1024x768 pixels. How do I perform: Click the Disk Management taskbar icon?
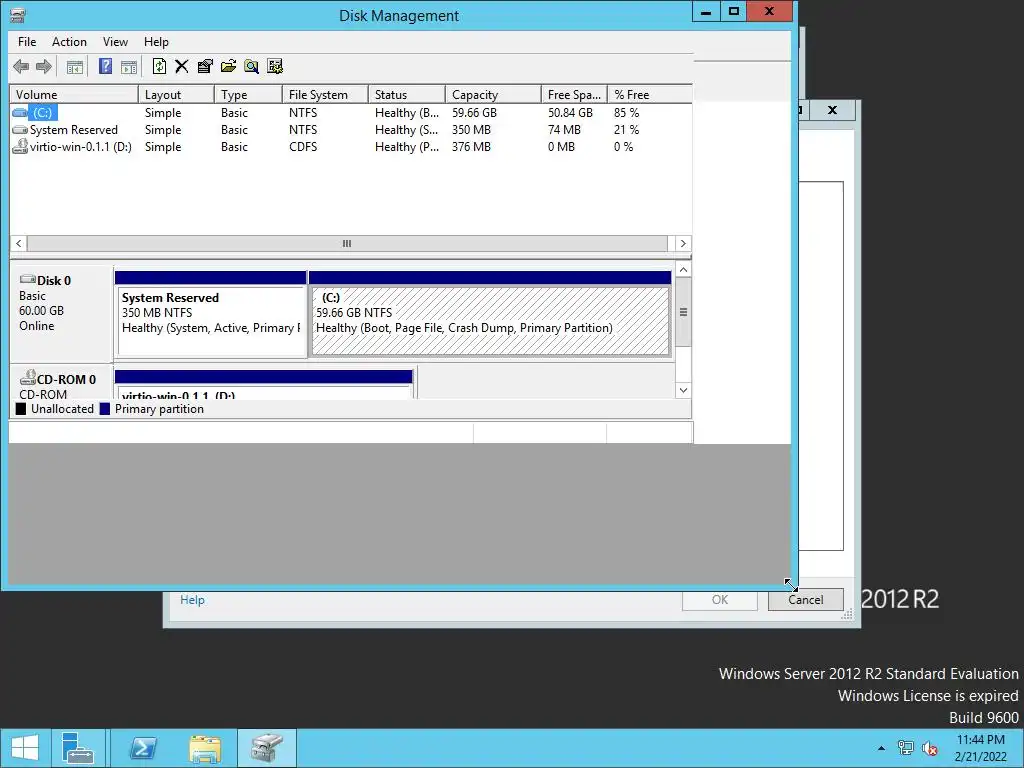[x=267, y=748]
